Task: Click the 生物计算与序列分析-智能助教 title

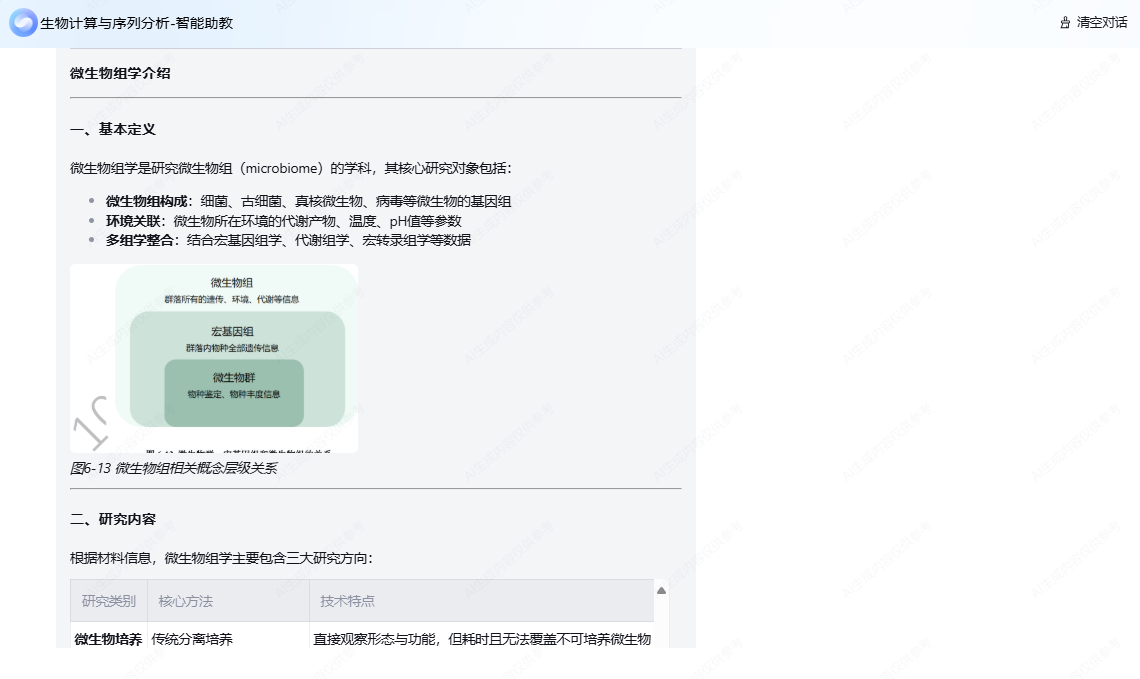Action: click(136, 23)
